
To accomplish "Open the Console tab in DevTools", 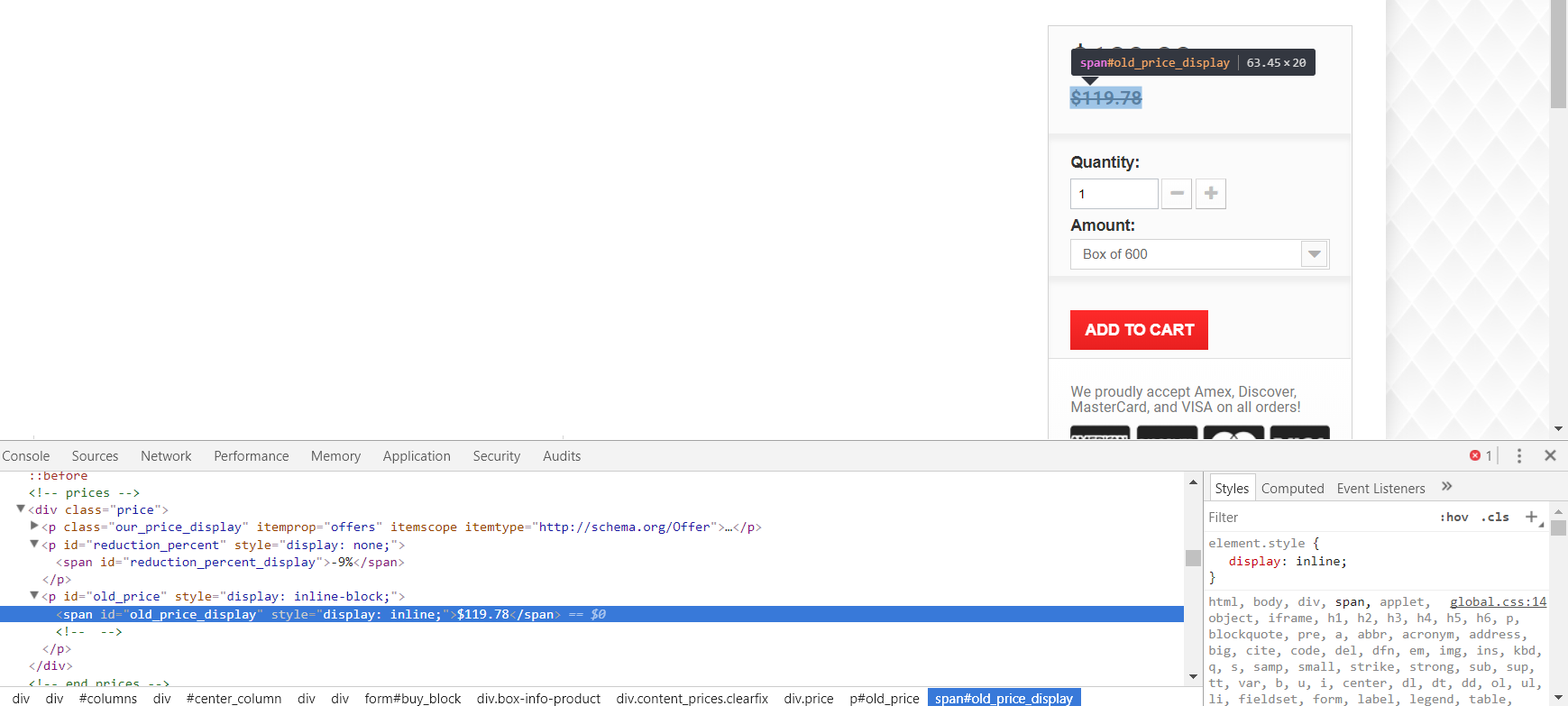I will click(25, 456).
